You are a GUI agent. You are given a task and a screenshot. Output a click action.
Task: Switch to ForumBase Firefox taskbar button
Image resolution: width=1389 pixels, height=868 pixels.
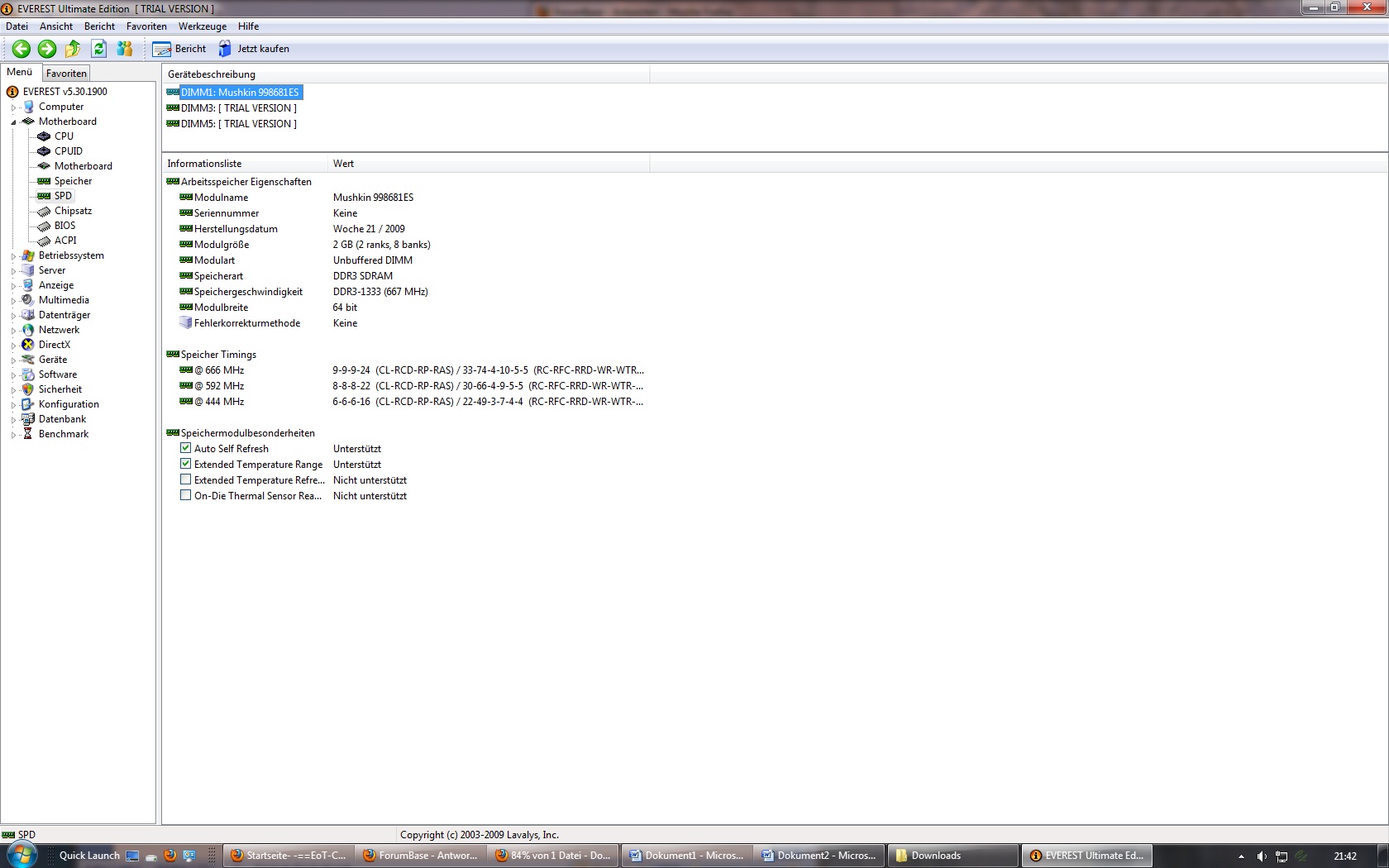(x=421, y=856)
